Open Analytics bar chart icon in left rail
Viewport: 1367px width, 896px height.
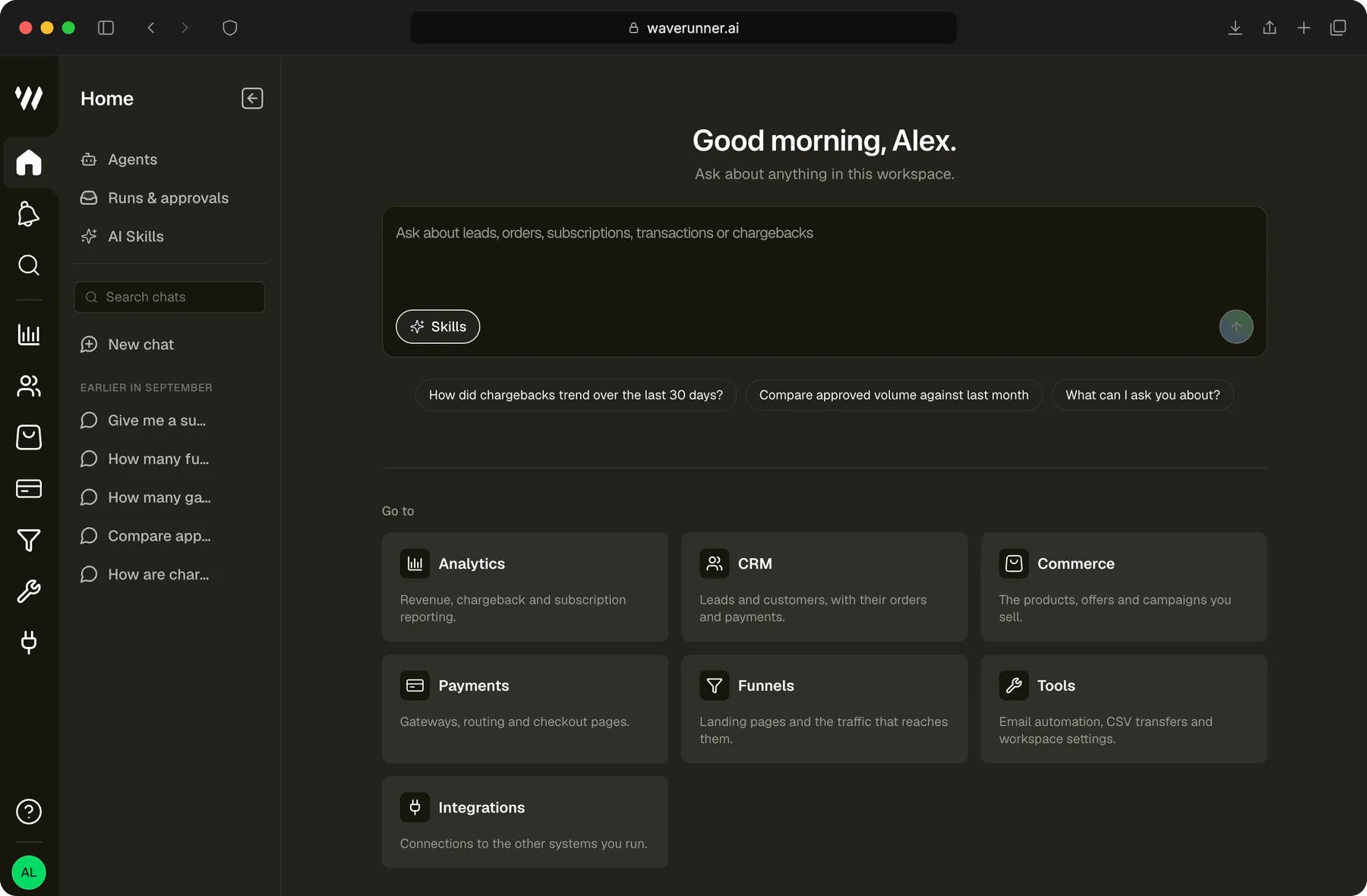tap(29, 334)
